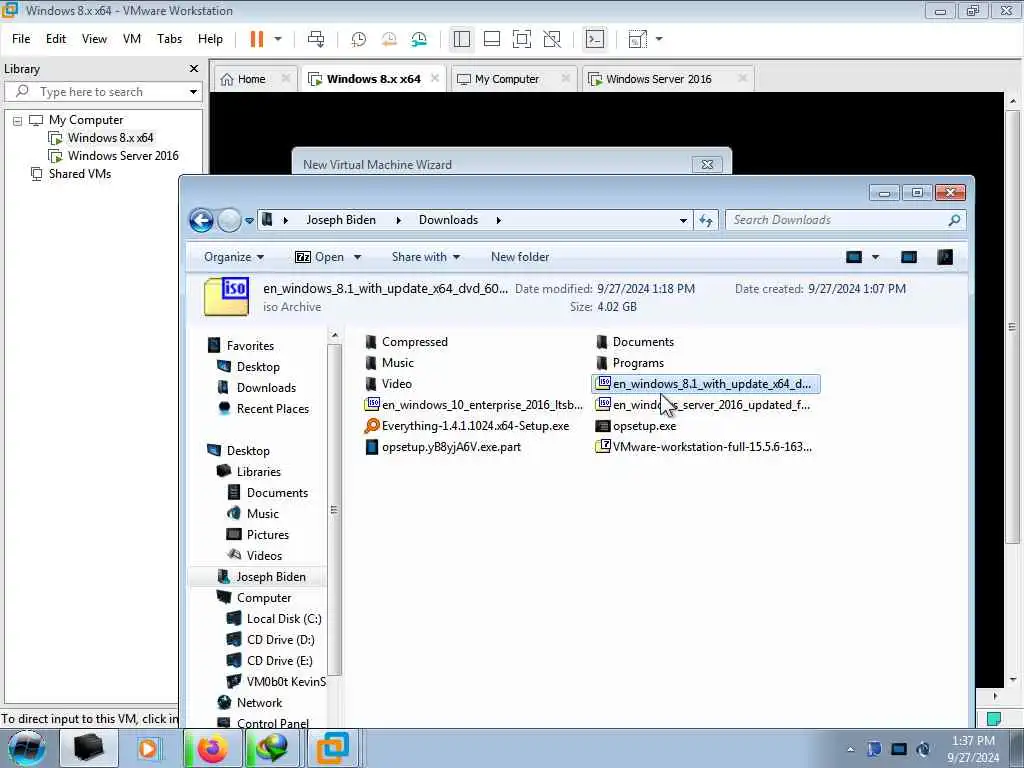The image size is (1024, 768).
Task: Select en_windows_10_enterprise_2016_ltsb ISO file
Action: click(473, 405)
